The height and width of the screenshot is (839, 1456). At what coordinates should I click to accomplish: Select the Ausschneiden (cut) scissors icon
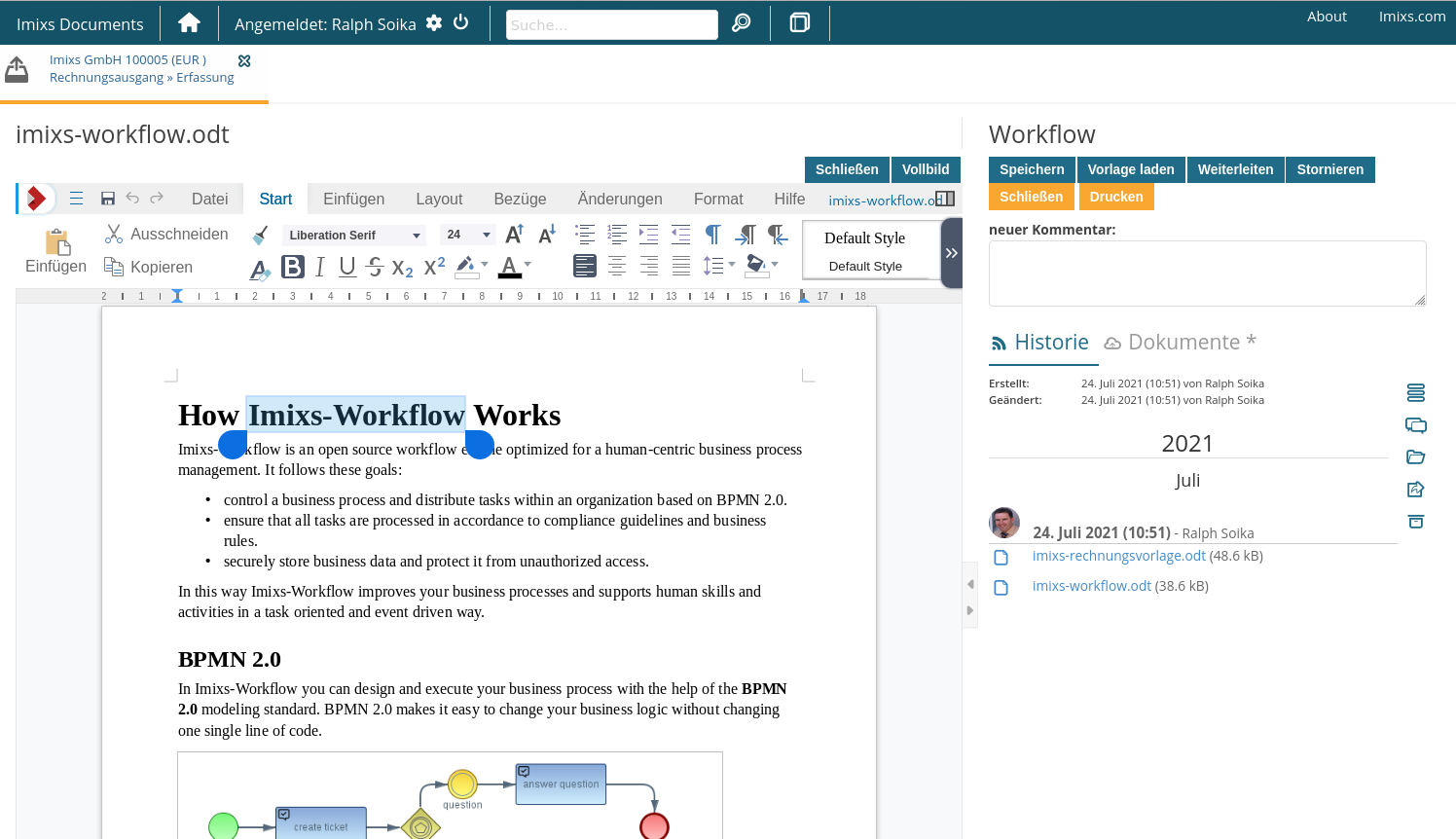pyautogui.click(x=113, y=234)
